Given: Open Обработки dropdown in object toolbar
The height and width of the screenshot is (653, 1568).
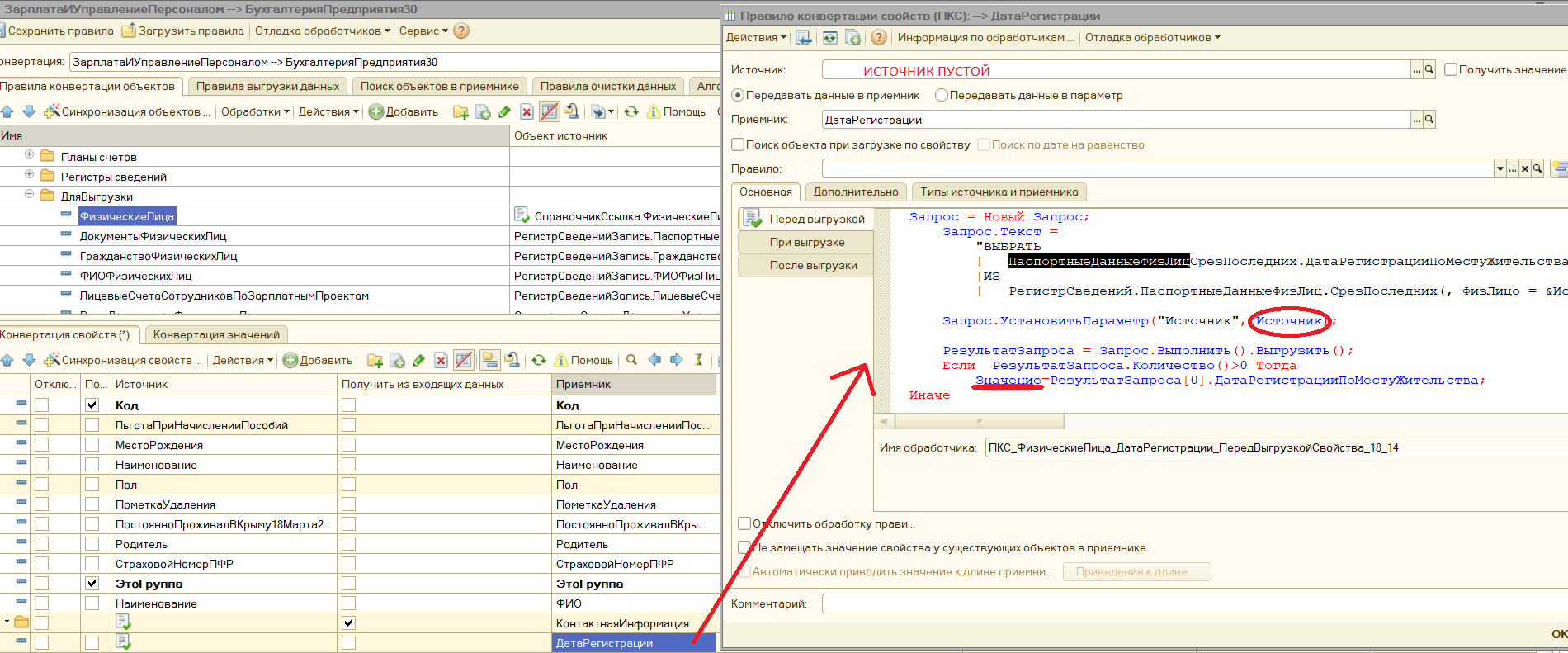Looking at the screenshot, I should pos(255,111).
